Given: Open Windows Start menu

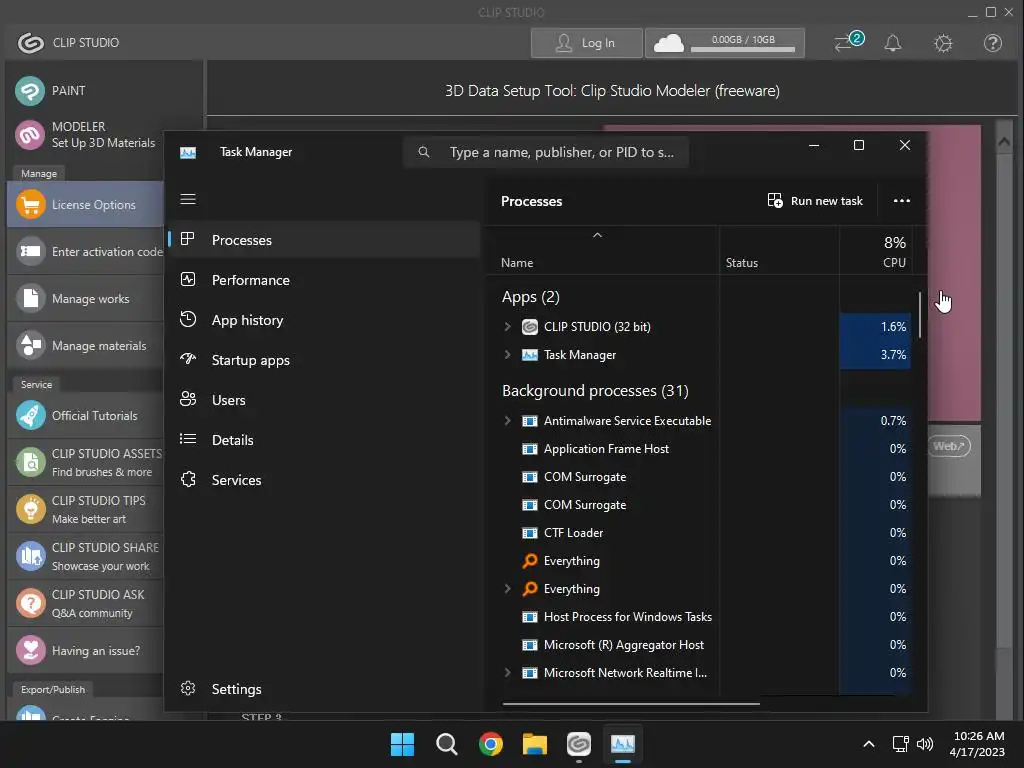Looking at the screenshot, I should [402, 744].
